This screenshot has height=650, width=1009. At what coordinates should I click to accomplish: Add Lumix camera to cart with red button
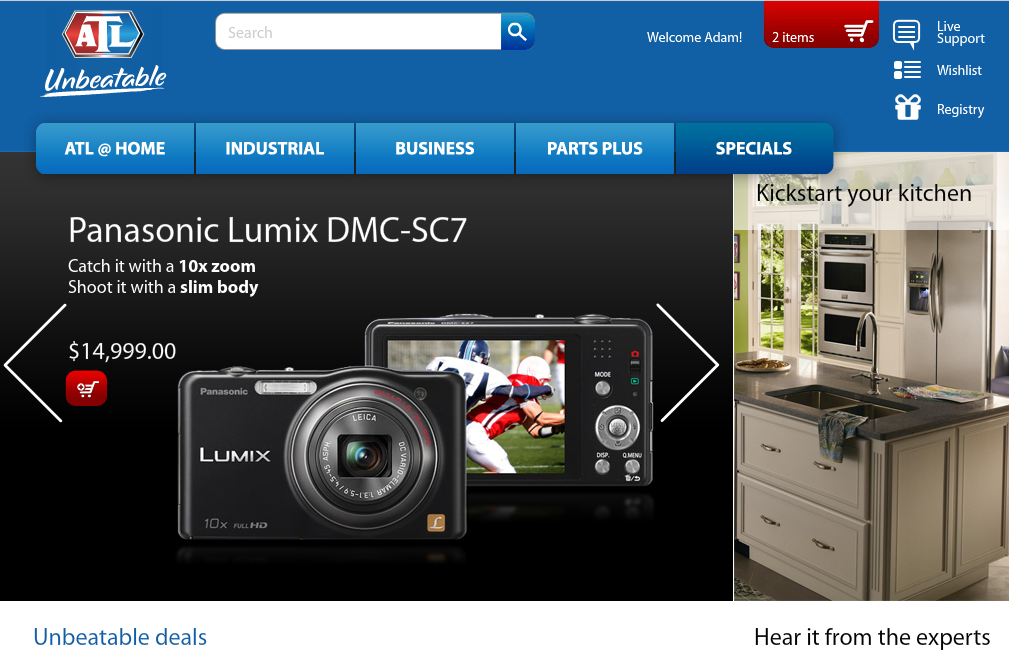pos(86,388)
